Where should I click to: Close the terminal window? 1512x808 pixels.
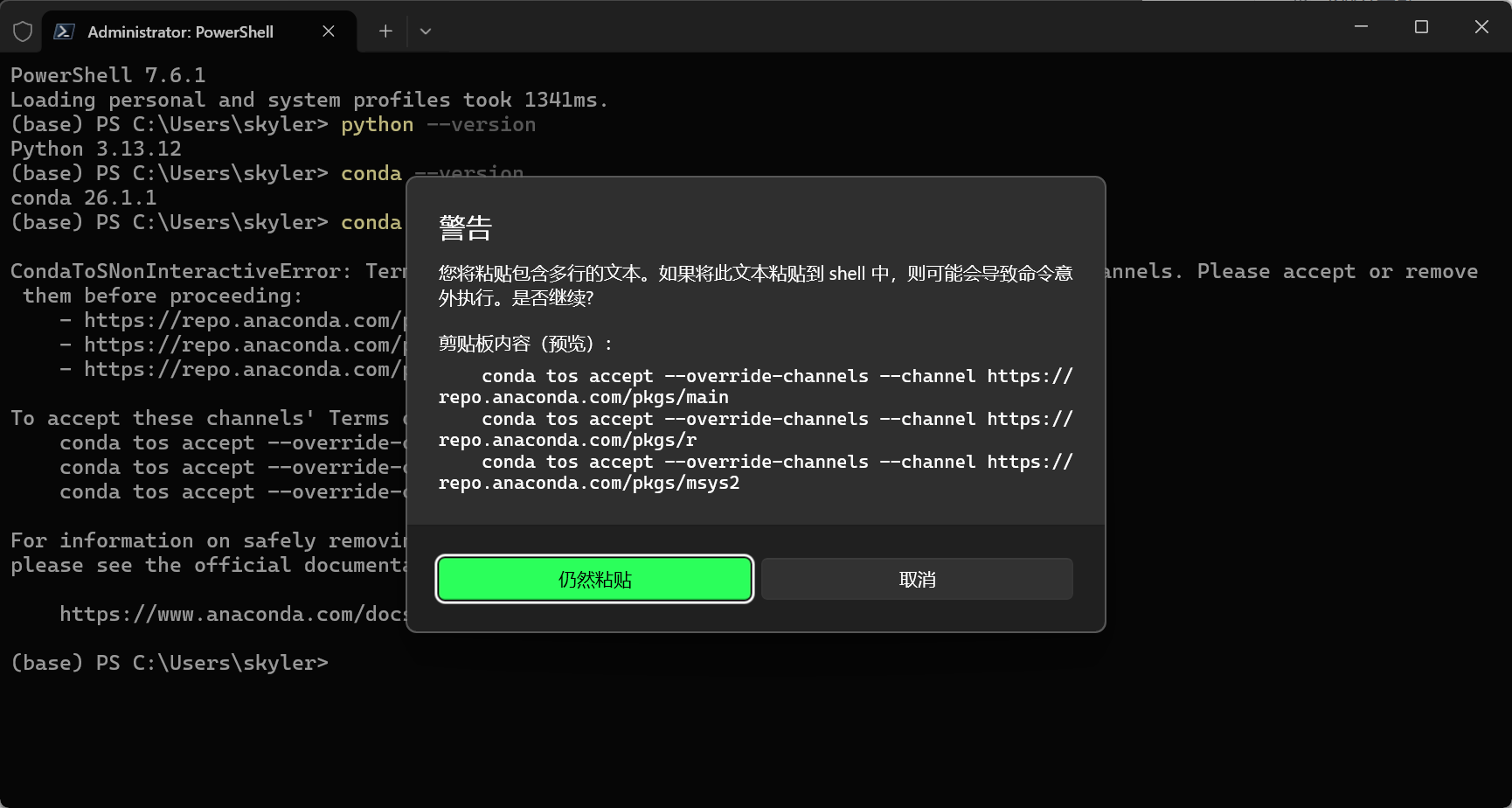(1481, 27)
